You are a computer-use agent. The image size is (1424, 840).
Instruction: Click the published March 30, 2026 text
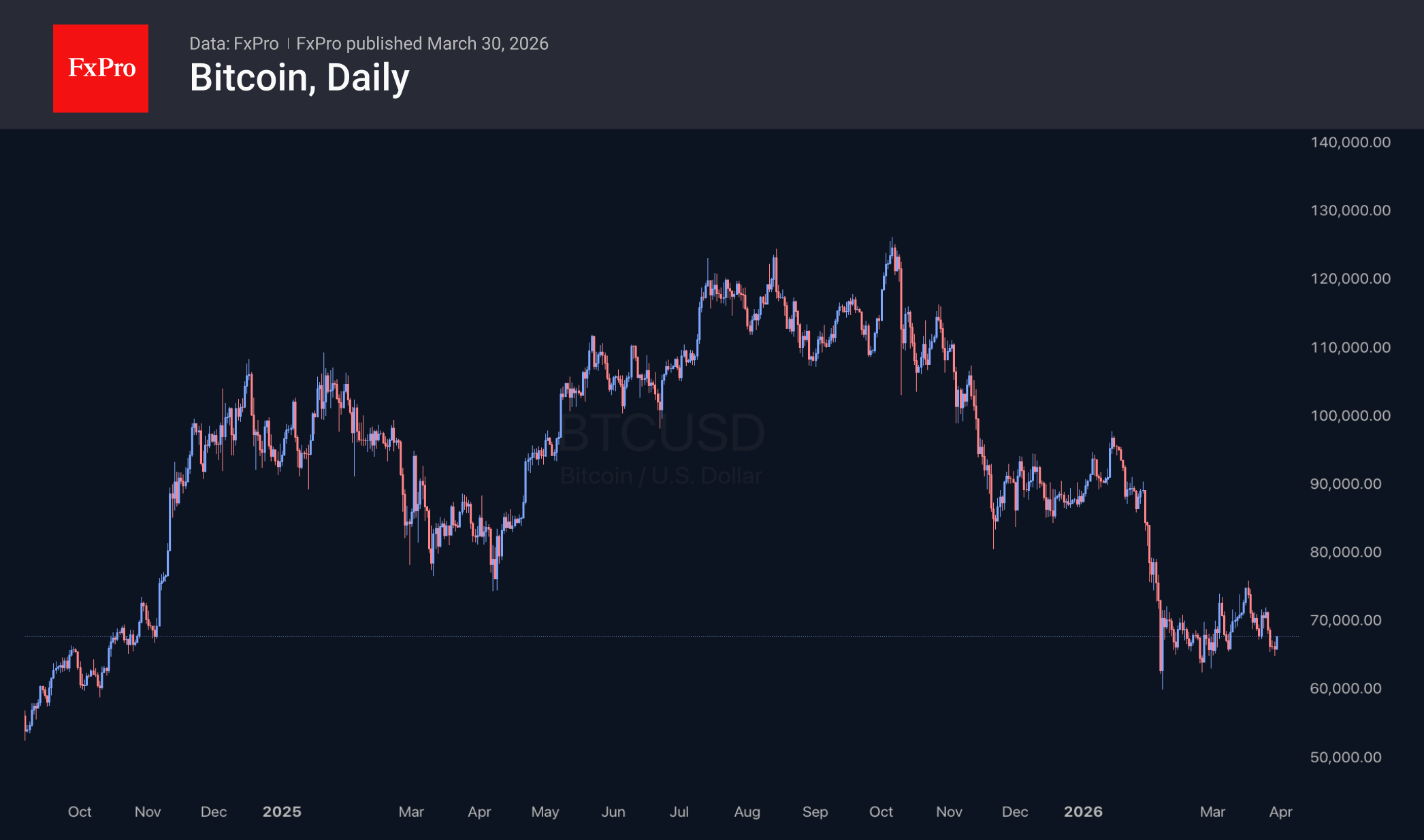click(422, 44)
